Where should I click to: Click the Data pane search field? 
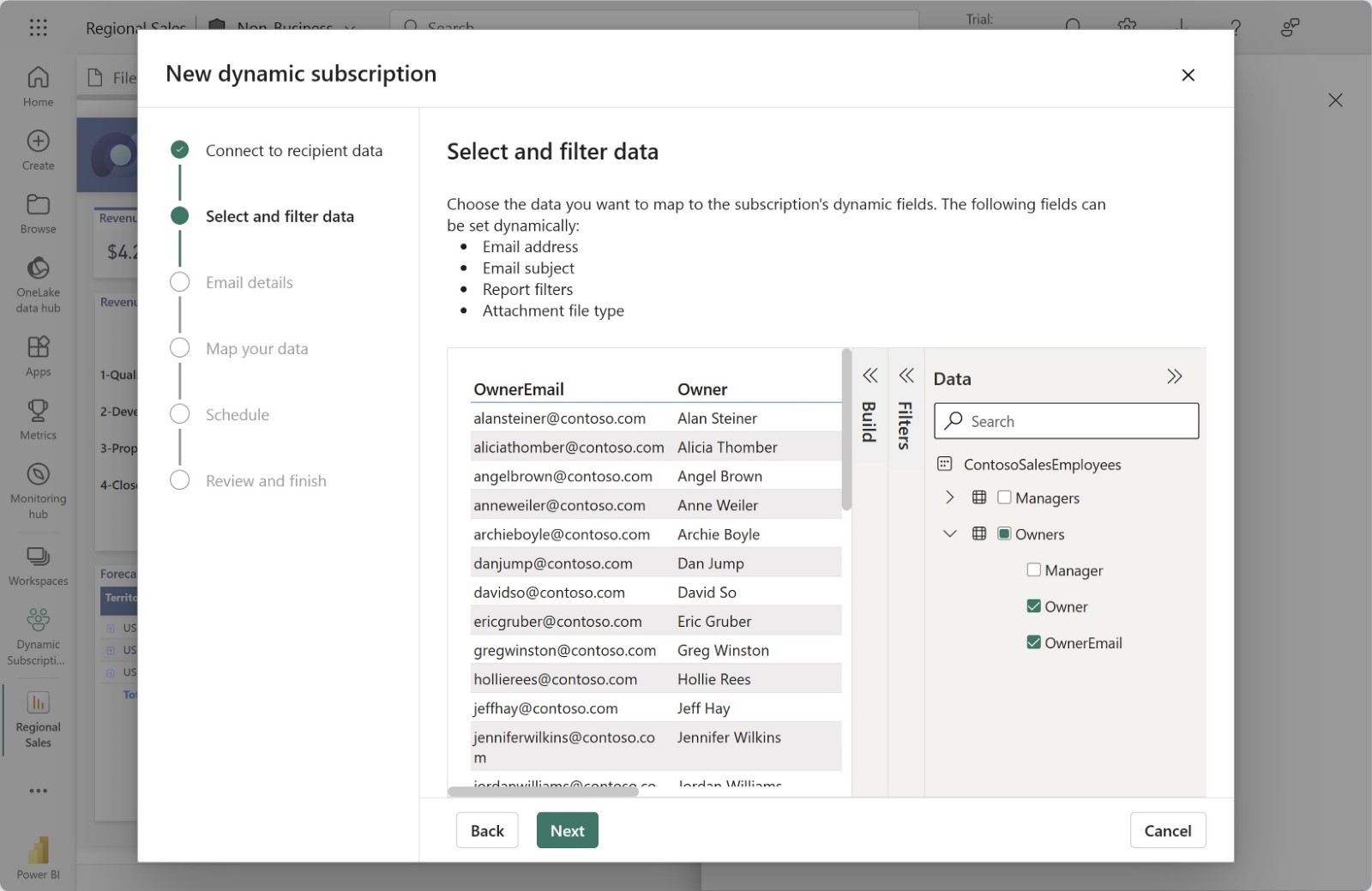[x=1066, y=421]
